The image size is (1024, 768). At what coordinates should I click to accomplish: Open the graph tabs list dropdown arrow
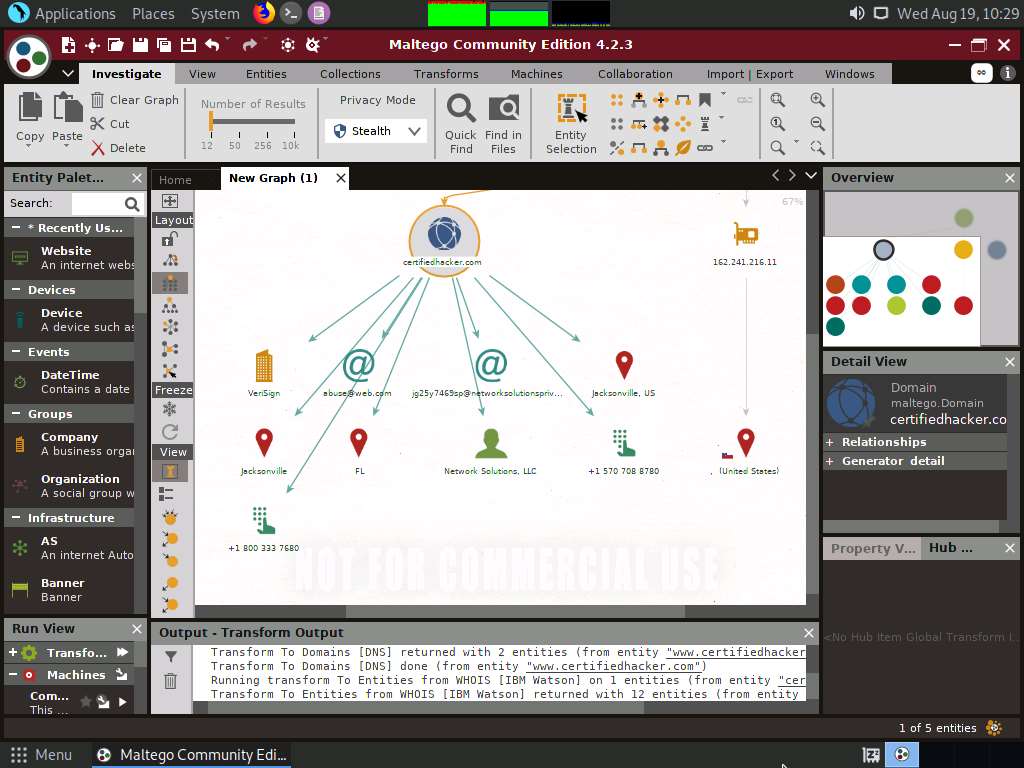coord(811,175)
